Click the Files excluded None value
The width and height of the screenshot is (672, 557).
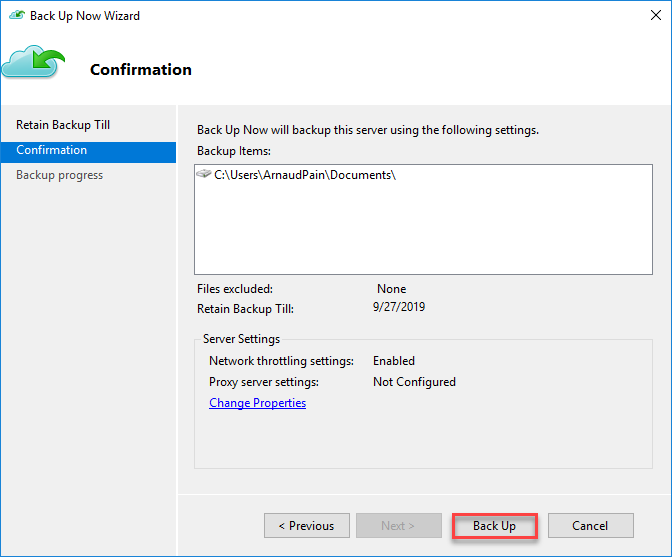[391, 289]
